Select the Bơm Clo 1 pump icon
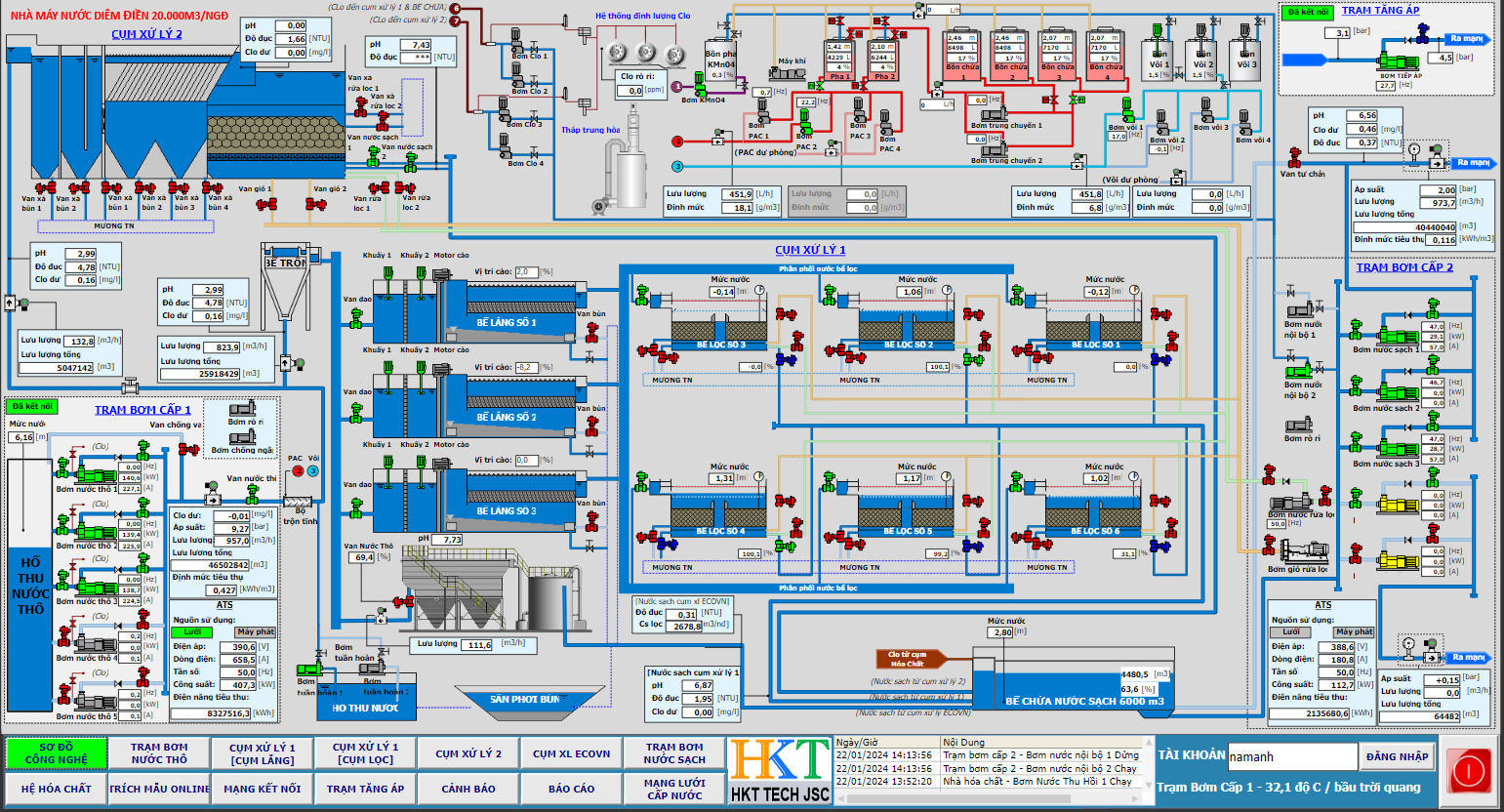This screenshot has height=812, width=1504. (x=516, y=42)
